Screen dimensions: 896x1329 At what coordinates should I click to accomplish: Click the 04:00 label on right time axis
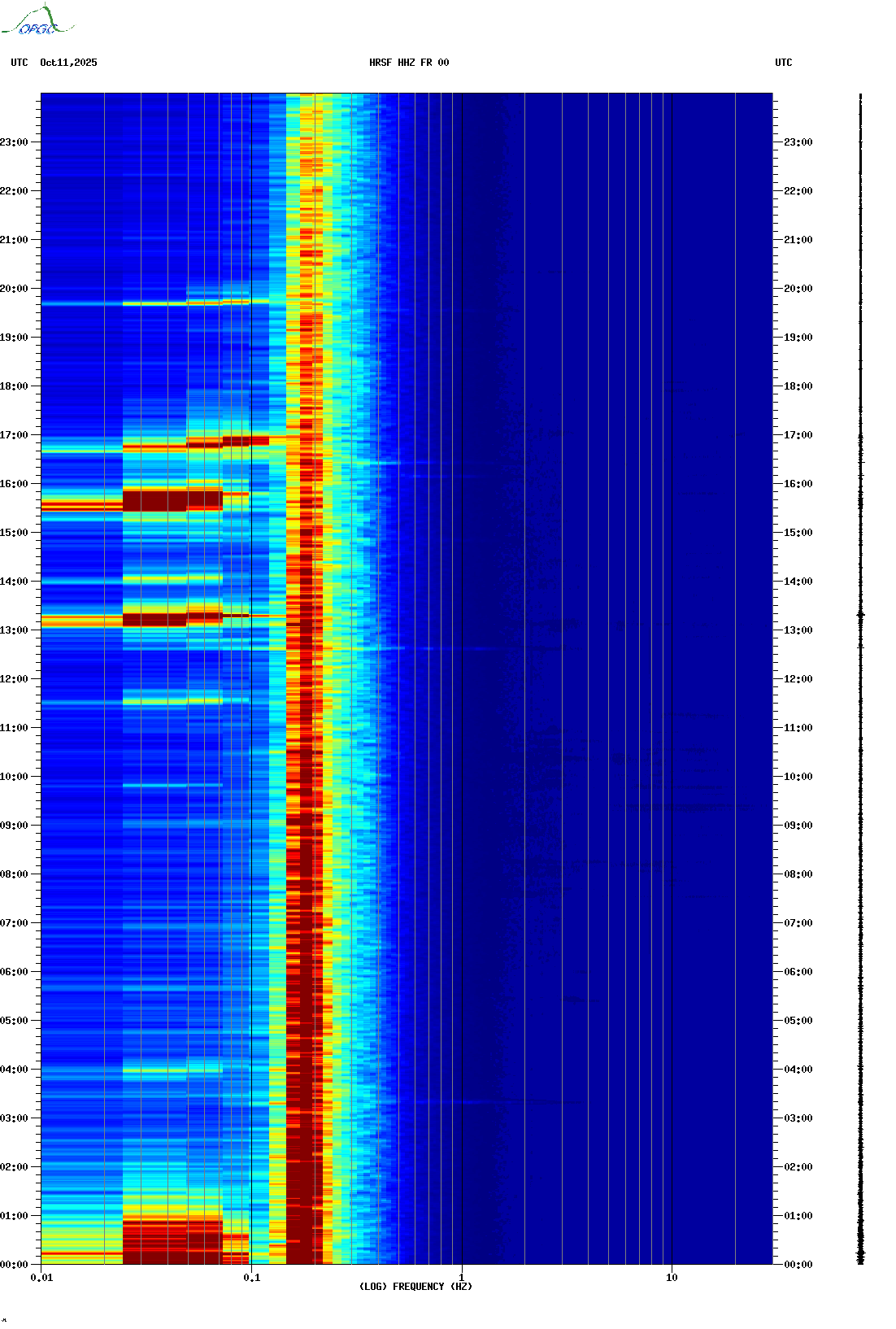pyautogui.click(x=798, y=1070)
